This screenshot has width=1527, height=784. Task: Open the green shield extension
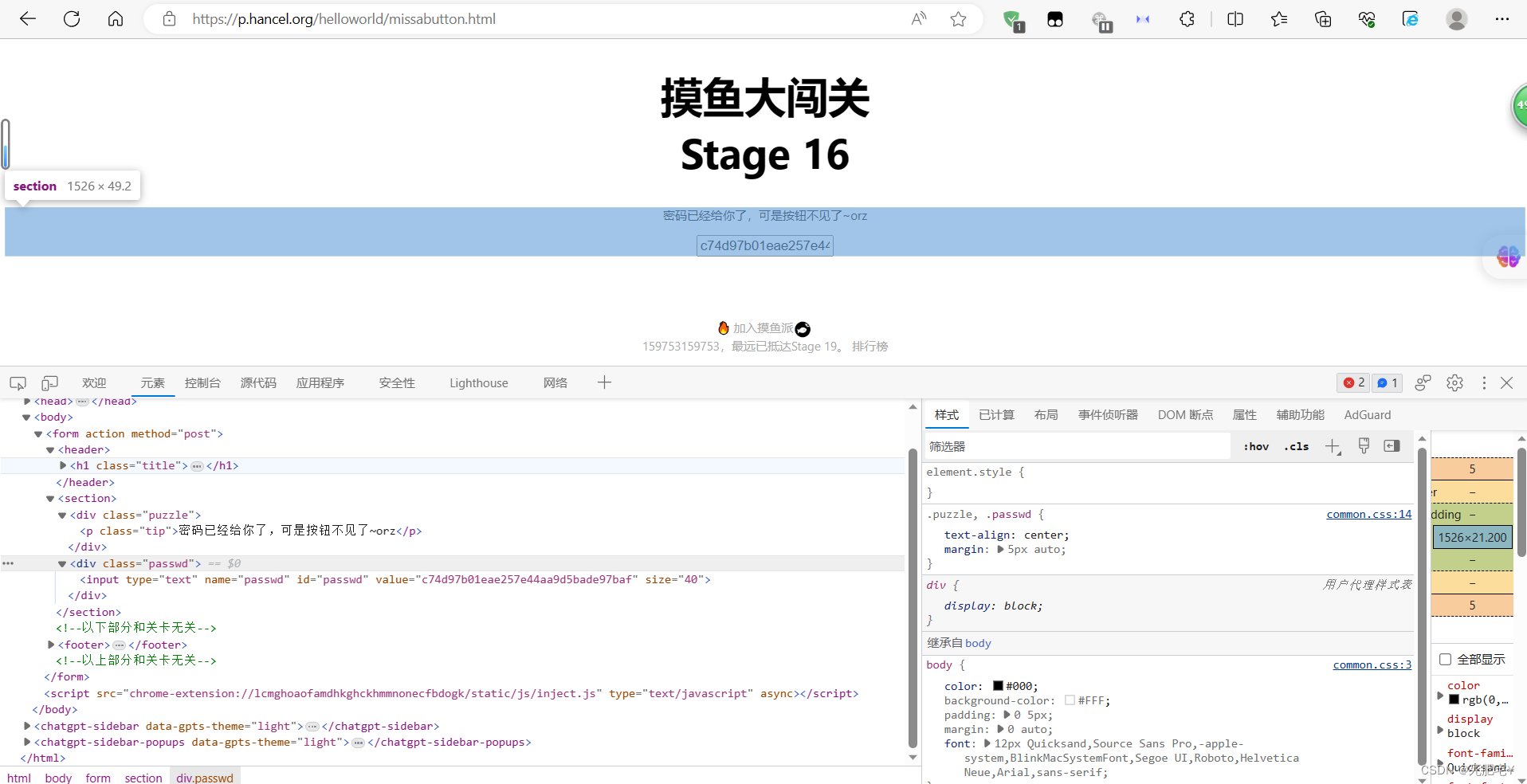tap(1013, 21)
